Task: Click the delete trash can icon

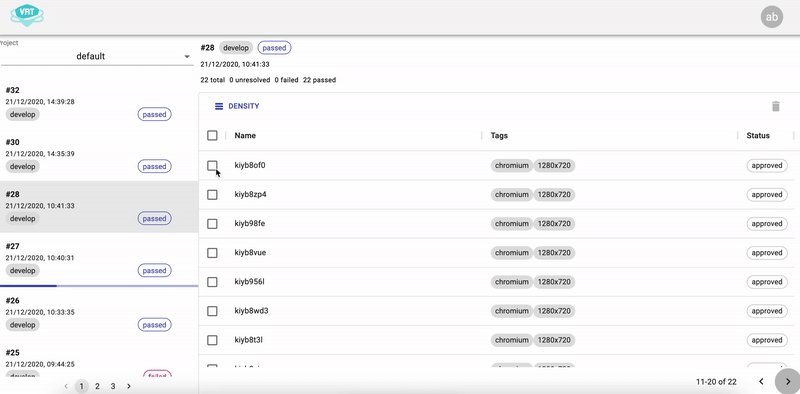Action: (776, 106)
